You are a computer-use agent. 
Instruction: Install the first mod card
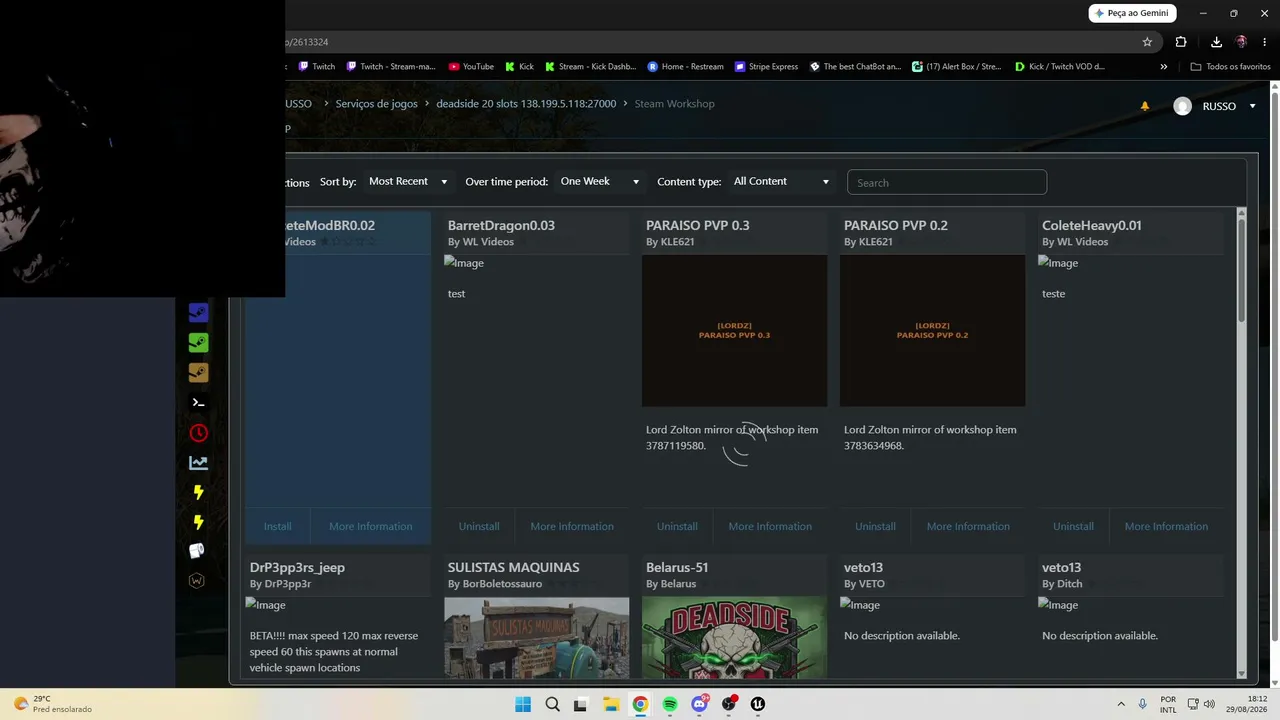(x=278, y=526)
